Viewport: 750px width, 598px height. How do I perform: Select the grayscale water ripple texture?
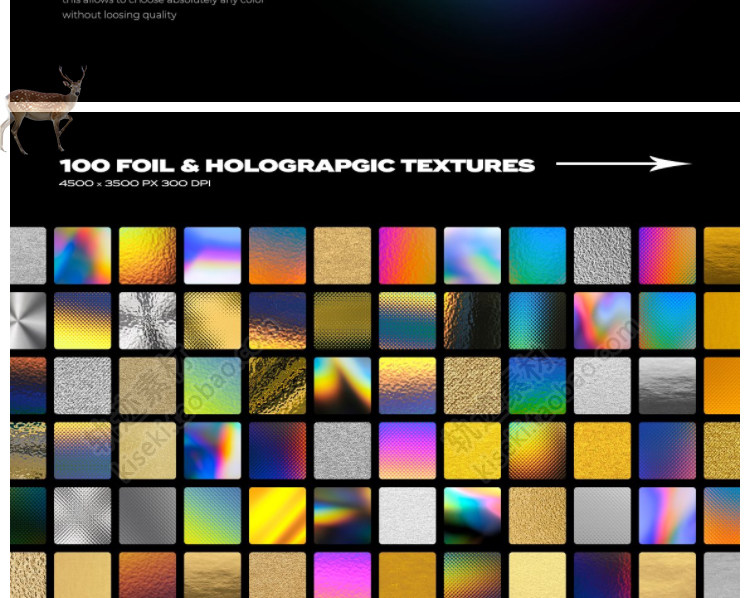[667, 386]
